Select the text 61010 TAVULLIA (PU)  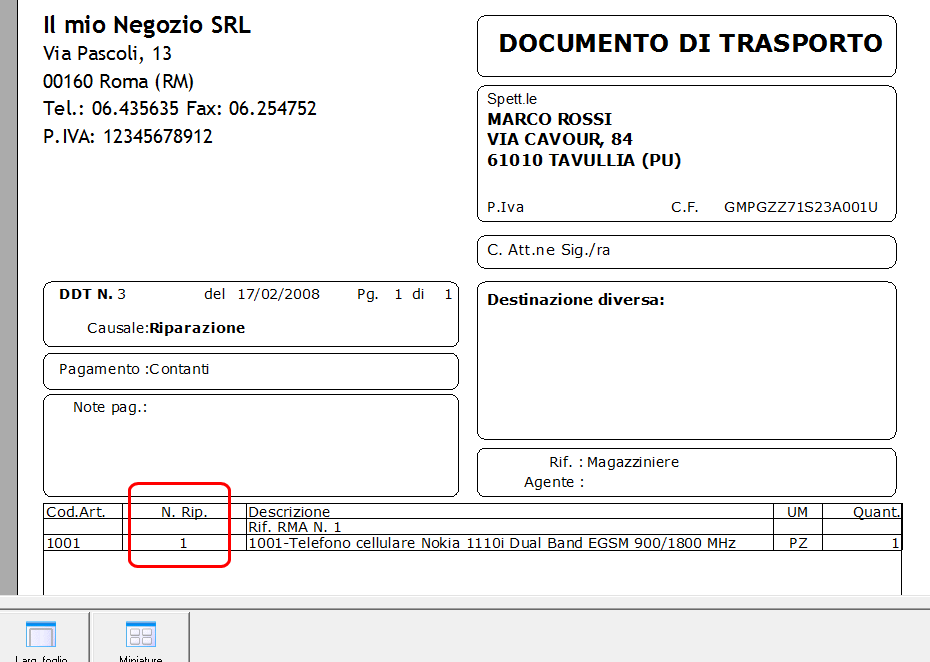click(x=584, y=160)
